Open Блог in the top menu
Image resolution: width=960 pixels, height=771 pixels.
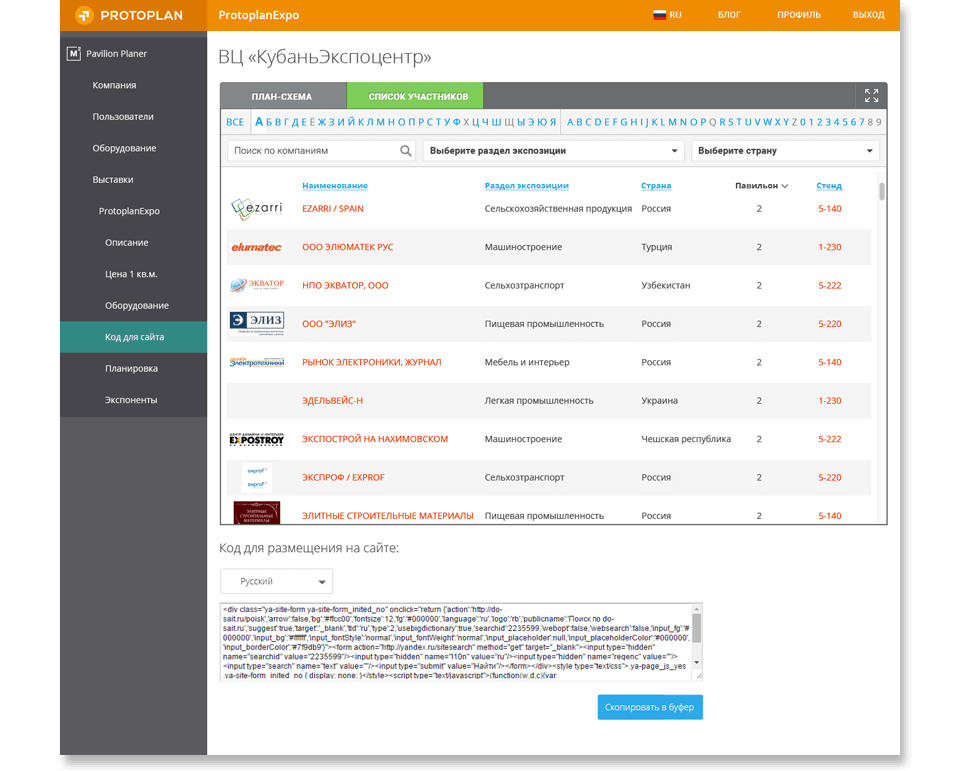pyautogui.click(x=729, y=15)
